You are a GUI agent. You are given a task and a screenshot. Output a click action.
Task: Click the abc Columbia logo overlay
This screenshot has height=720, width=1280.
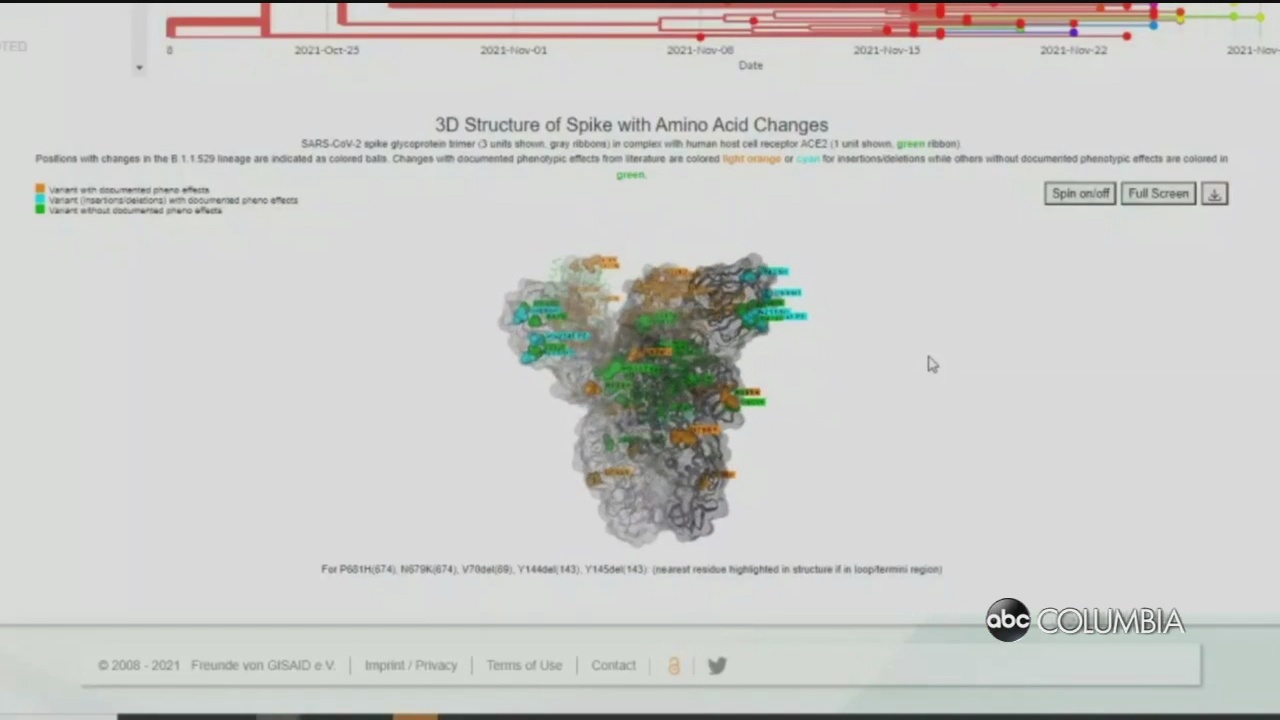click(1085, 621)
